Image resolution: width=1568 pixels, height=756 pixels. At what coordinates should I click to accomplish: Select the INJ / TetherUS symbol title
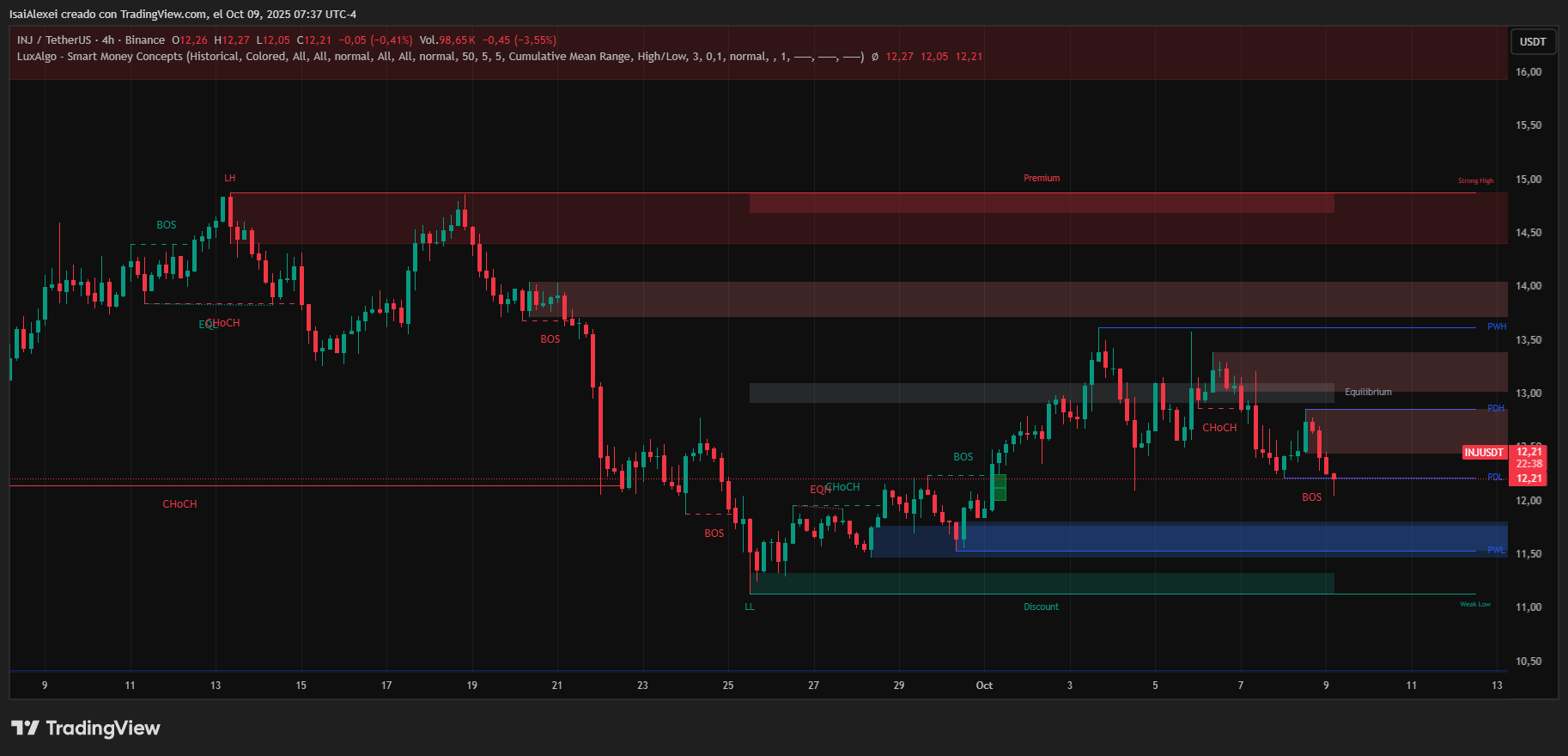click(x=54, y=40)
